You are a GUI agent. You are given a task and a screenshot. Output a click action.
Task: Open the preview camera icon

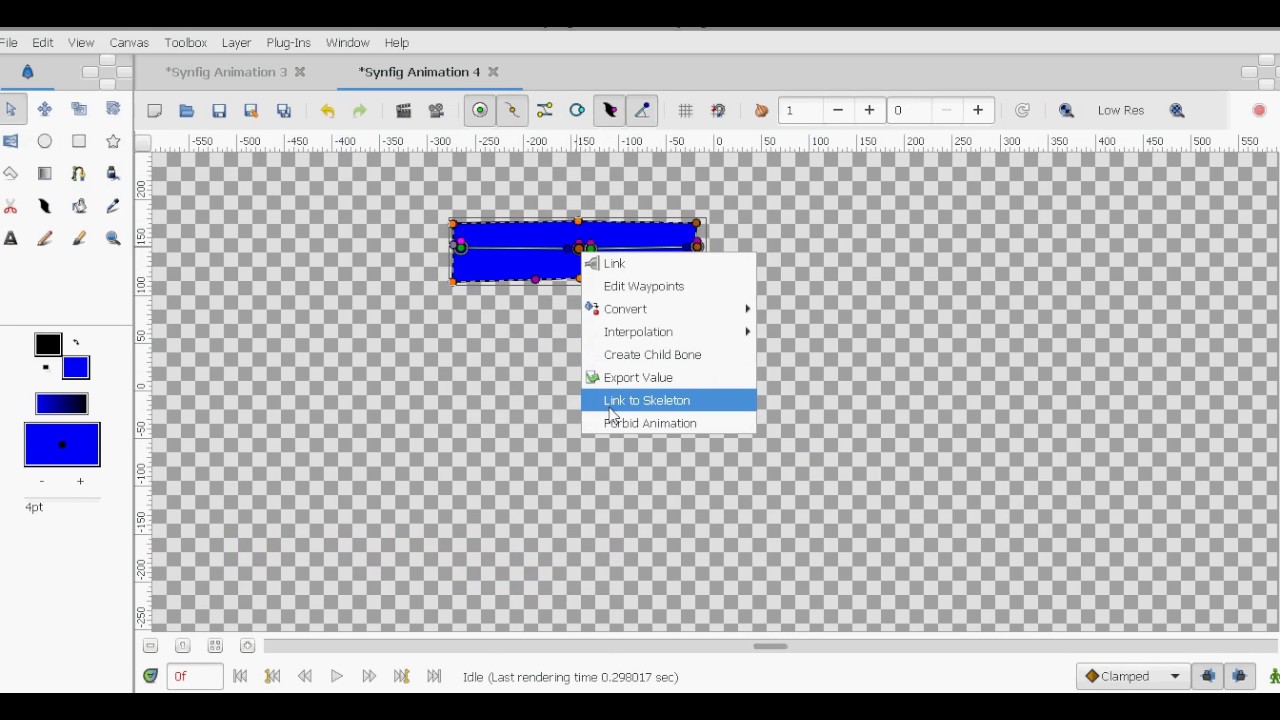pyautogui.click(x=436, y=111)
